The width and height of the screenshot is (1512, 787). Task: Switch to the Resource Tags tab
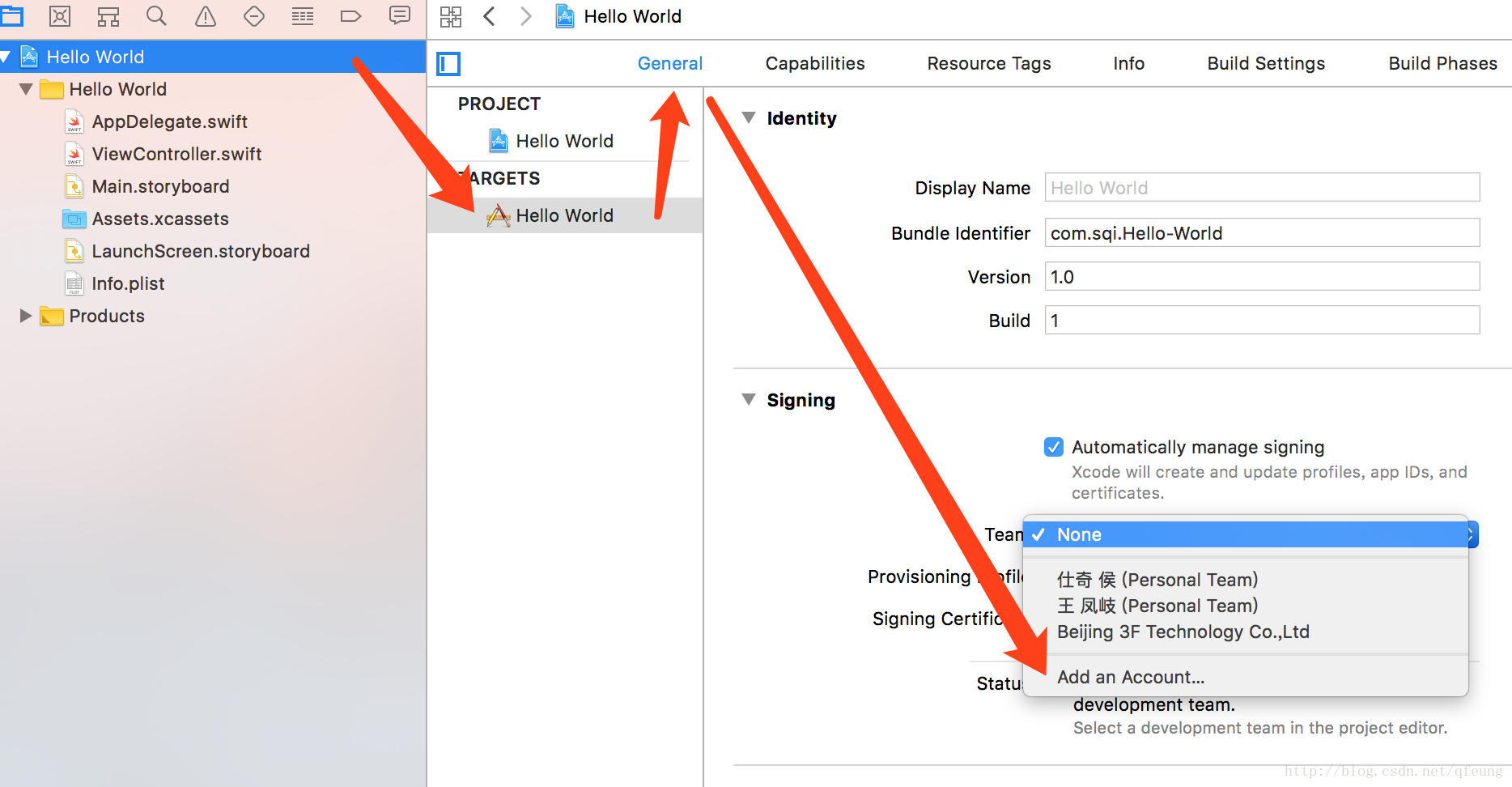[x=989, y=63]
